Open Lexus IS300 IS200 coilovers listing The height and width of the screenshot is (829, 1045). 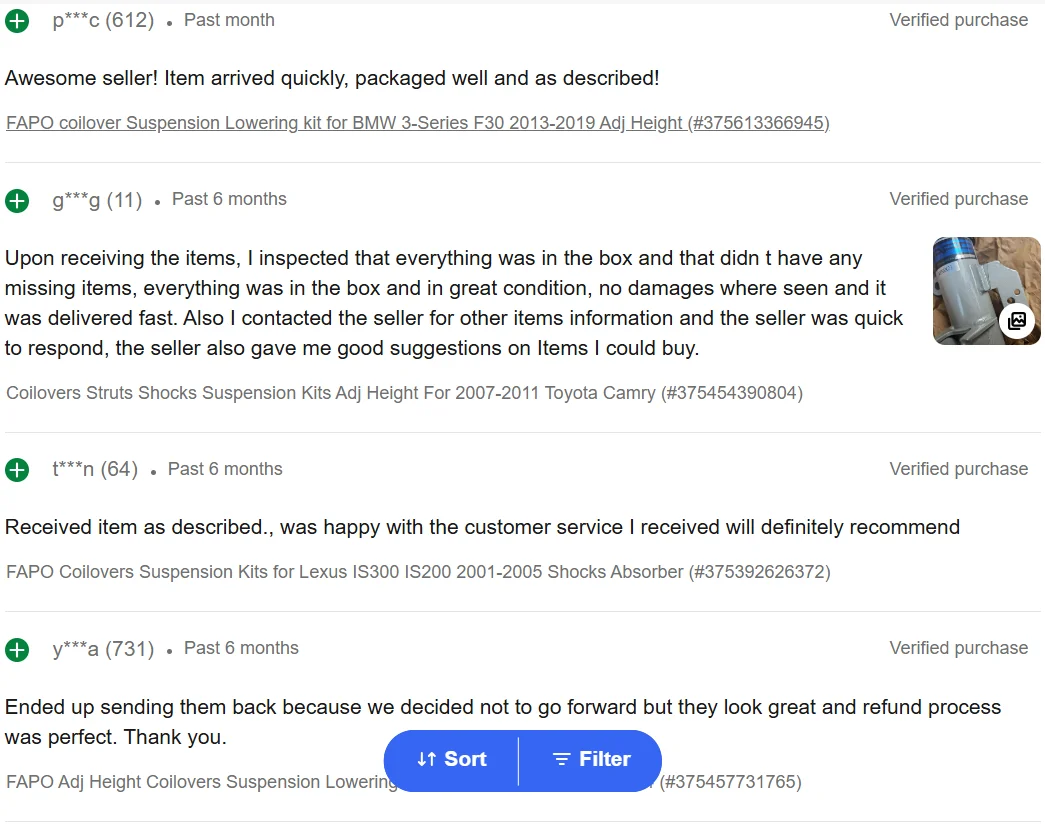click(419, 572)
